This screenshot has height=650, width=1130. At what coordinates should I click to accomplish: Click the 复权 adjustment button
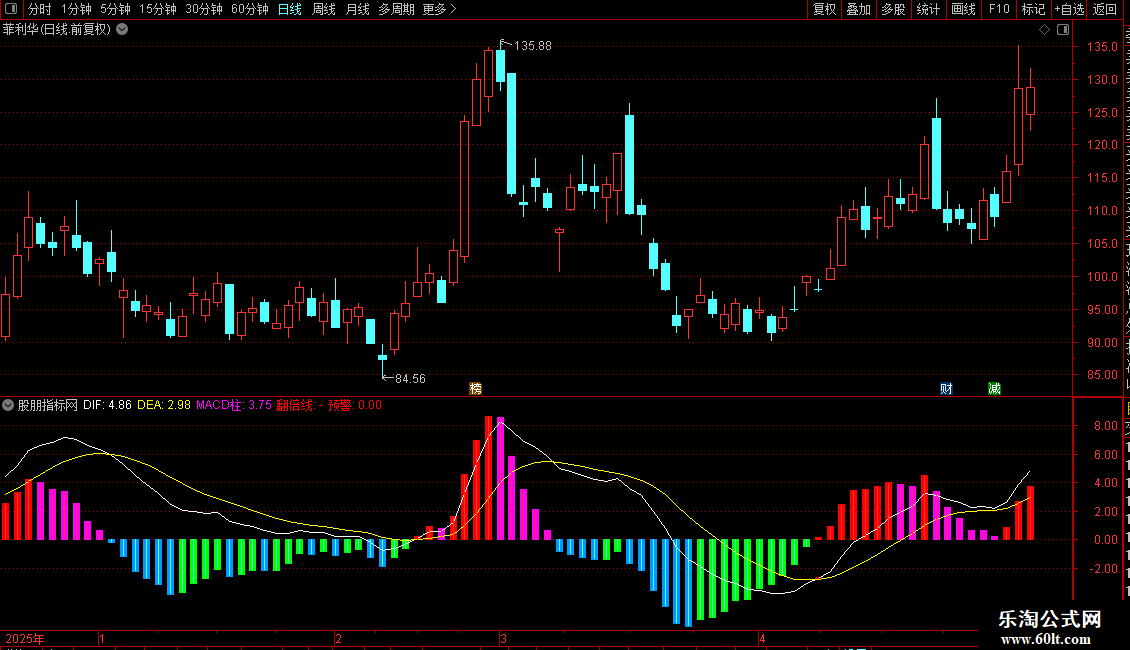[x=824, y=9]
